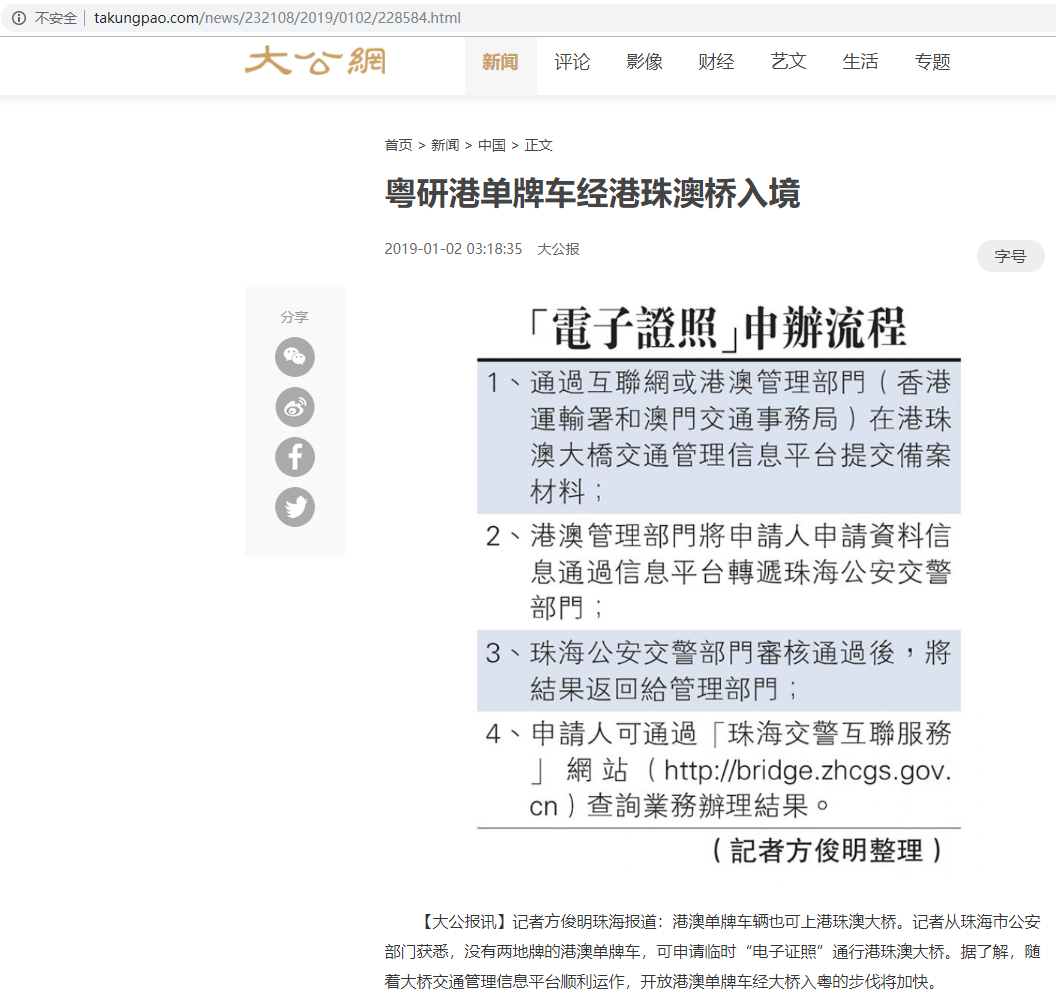The image size is (1056, 999).
Task: Click 首页 breadcrumb link
Action: tap(398, 145)
